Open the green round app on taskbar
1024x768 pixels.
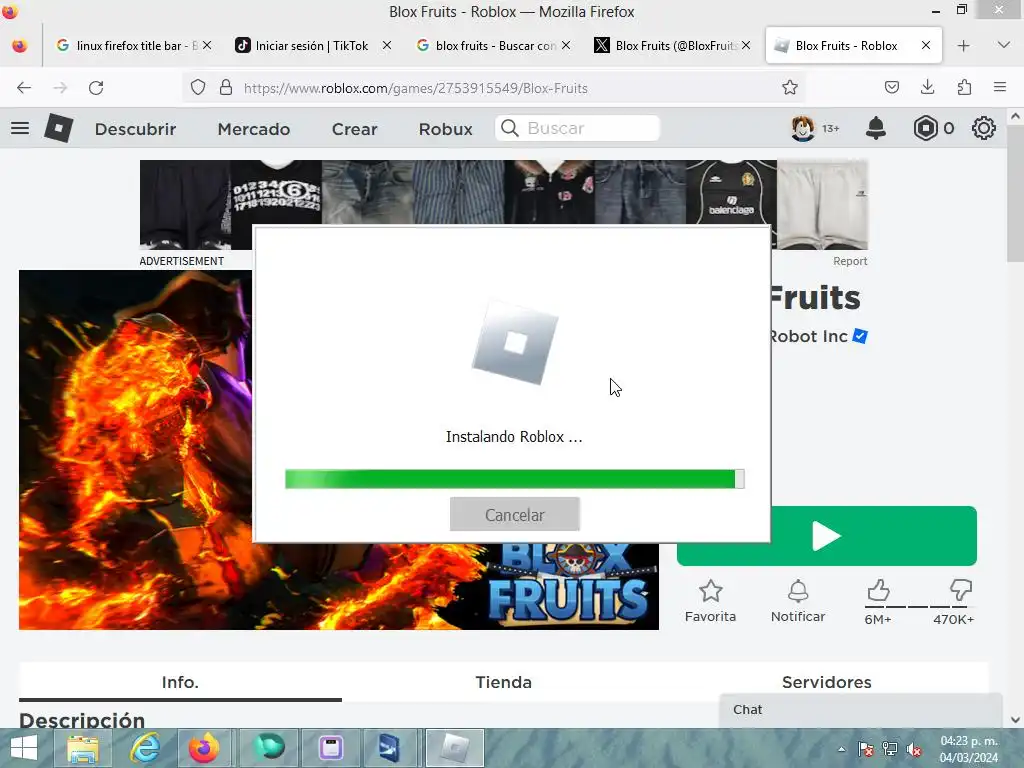pos(268,748)
